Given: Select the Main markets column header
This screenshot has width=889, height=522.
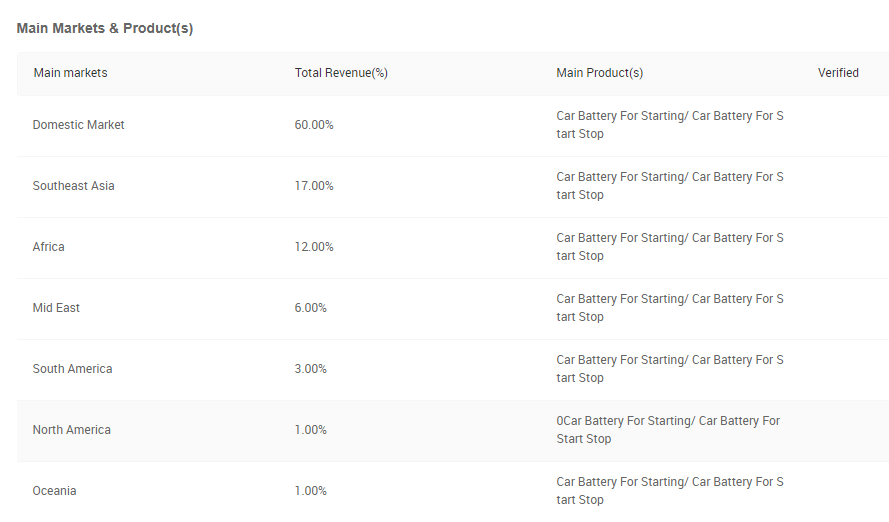Looking at the screenshot, I should click(x=70, y=73).
